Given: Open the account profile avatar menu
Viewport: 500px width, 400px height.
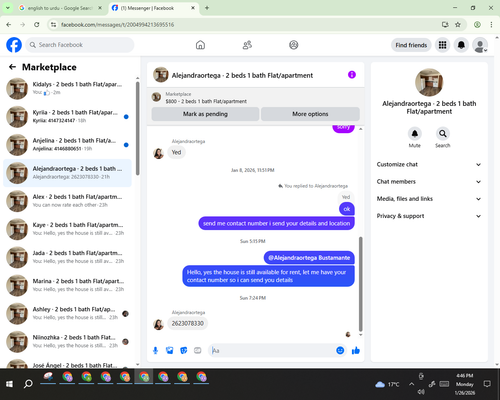Looking at the screenshot, I should 480,45.
